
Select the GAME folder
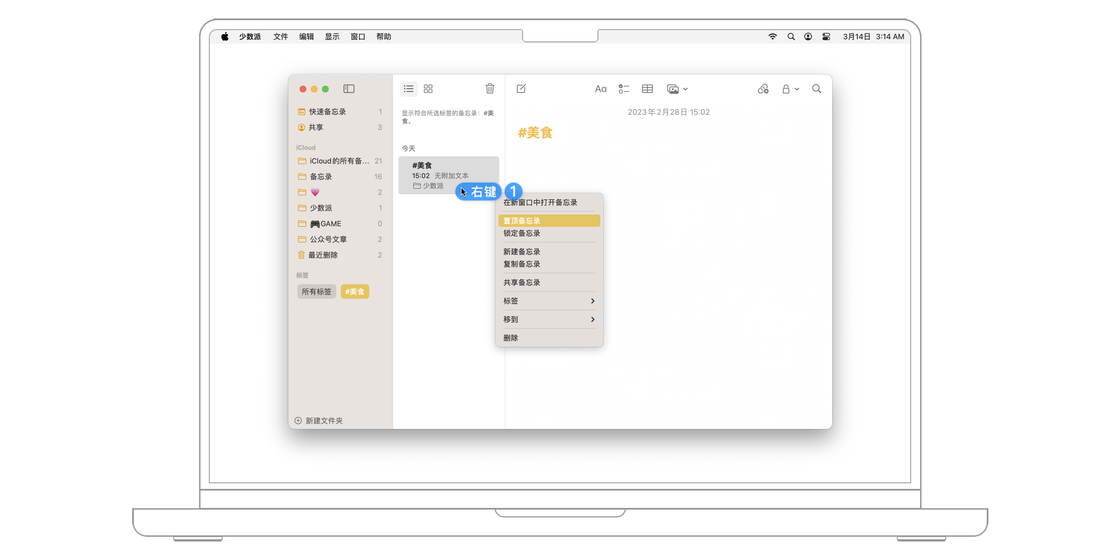pos(340,224)
